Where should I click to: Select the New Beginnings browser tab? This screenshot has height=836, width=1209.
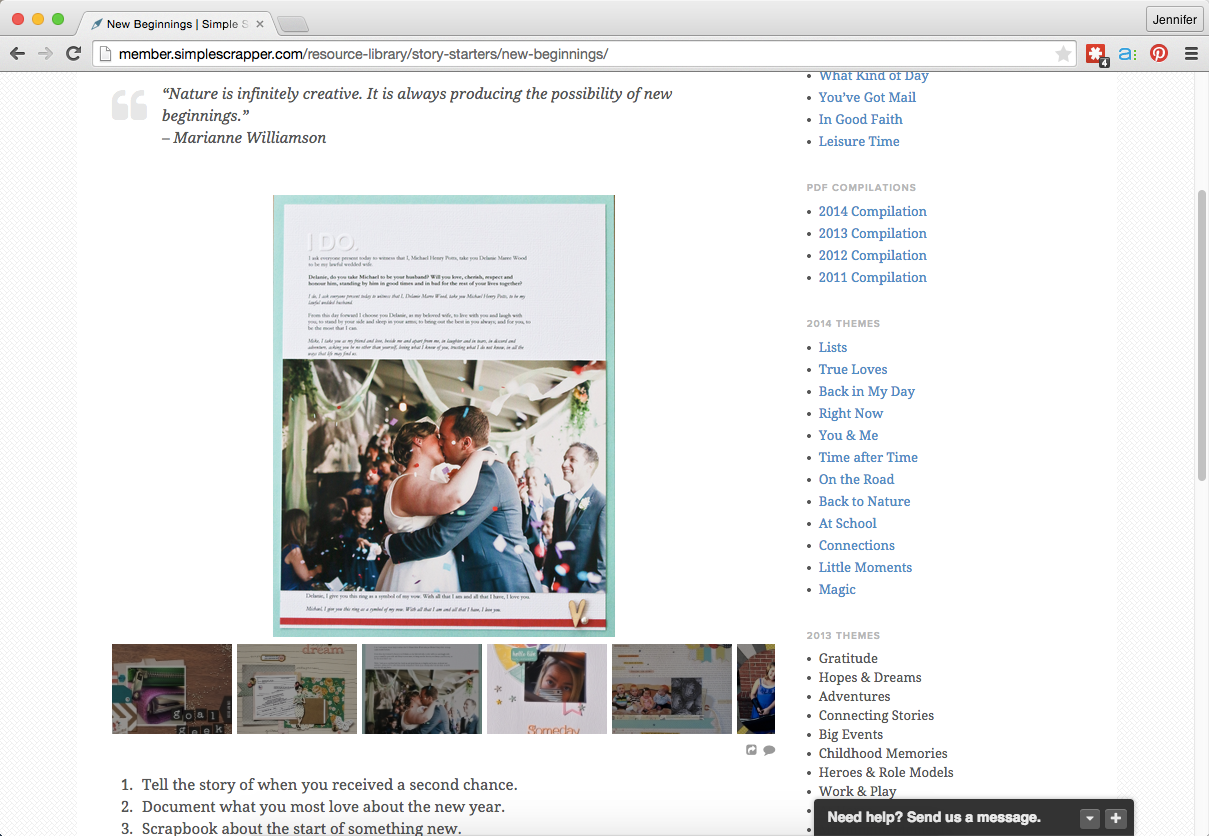[175, 23]
